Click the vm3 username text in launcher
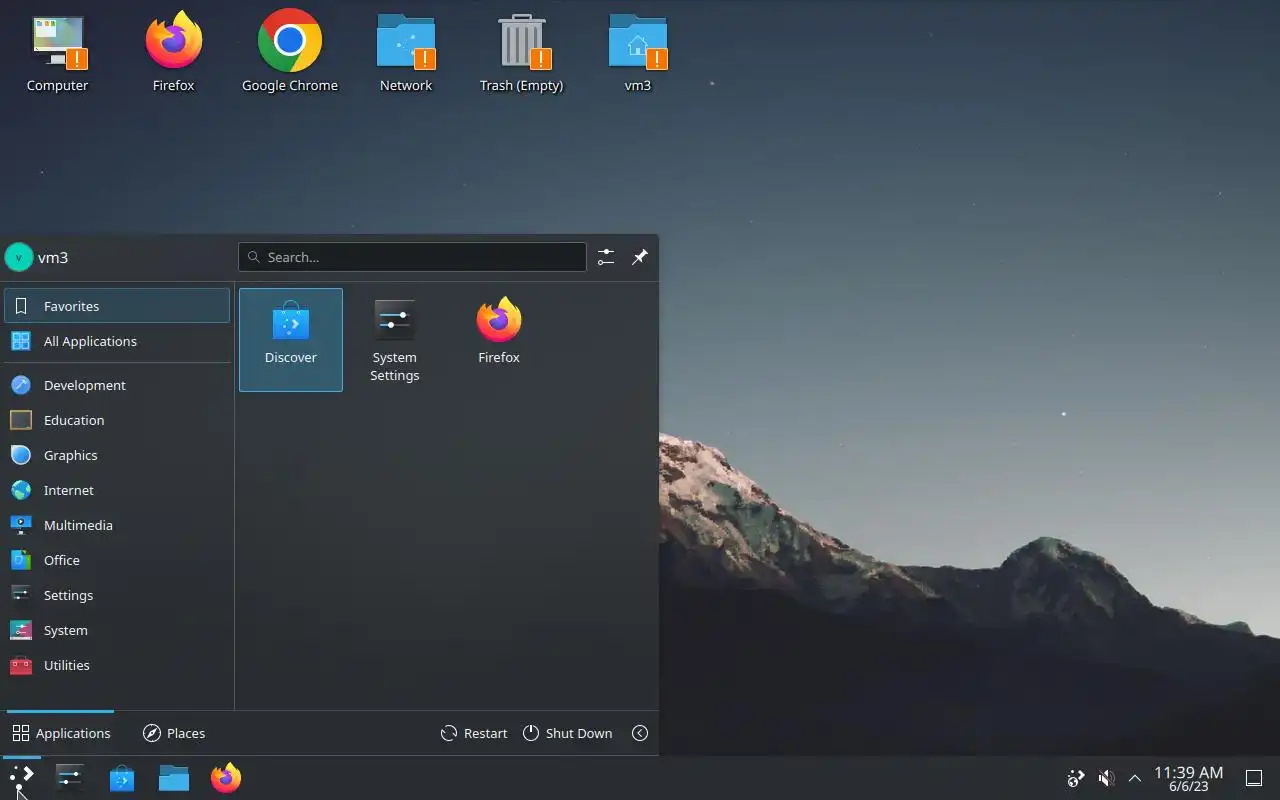 (53, 257)
